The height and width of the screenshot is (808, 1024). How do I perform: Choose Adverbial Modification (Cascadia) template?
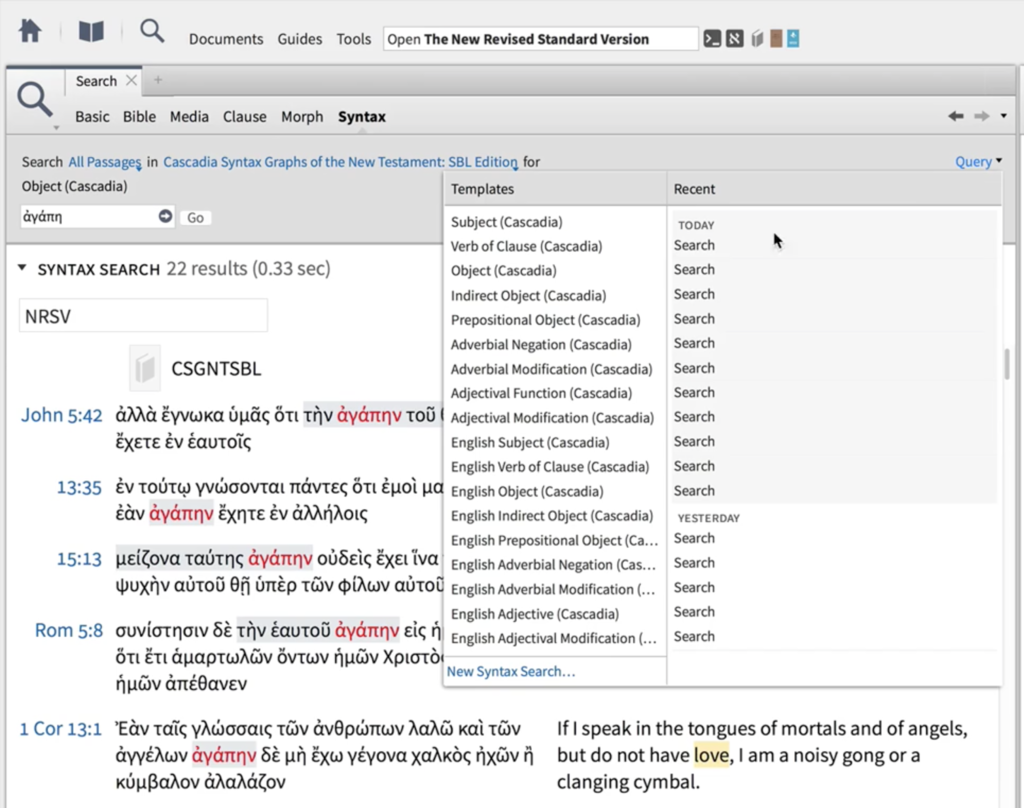[x=551, y=369]
